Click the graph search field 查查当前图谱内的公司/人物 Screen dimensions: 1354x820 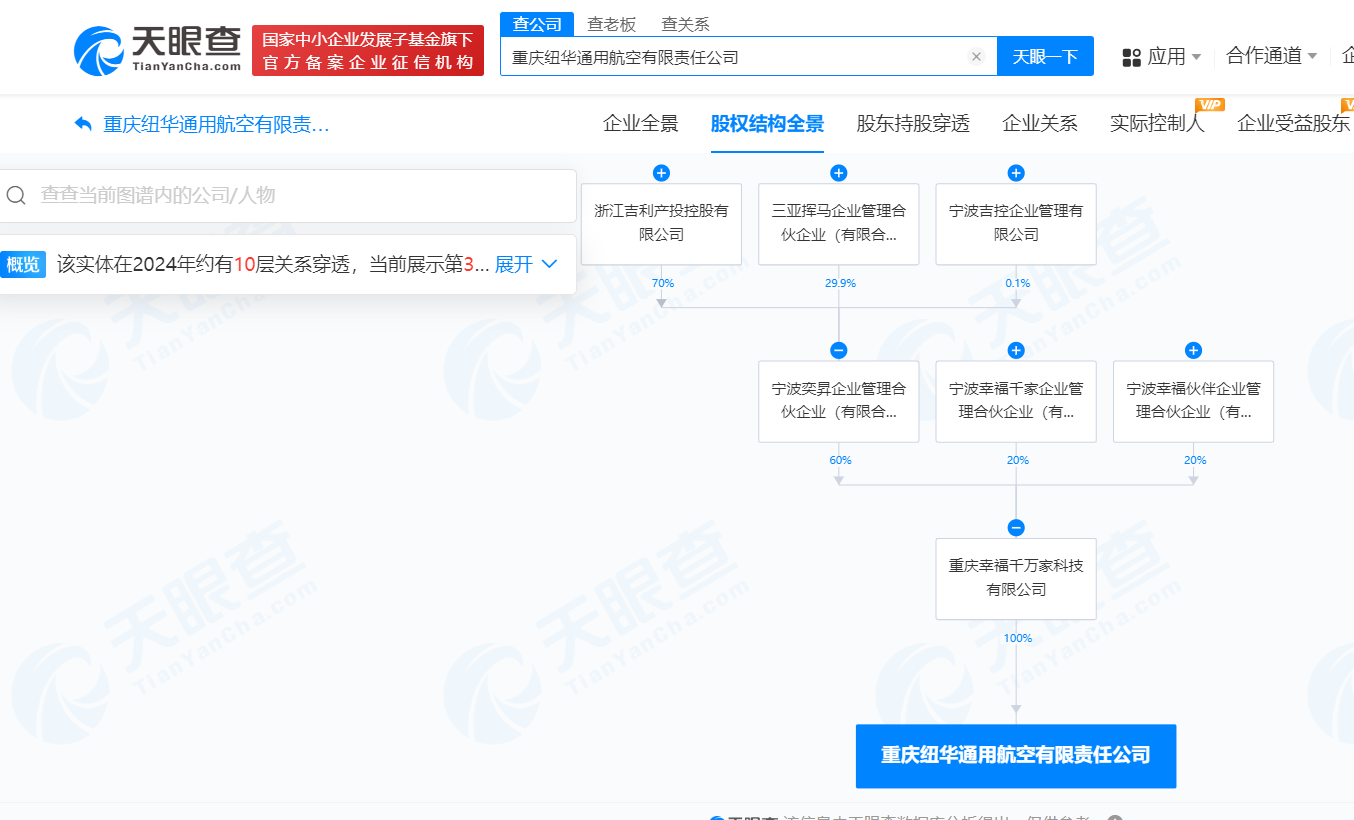coord(288,195)
